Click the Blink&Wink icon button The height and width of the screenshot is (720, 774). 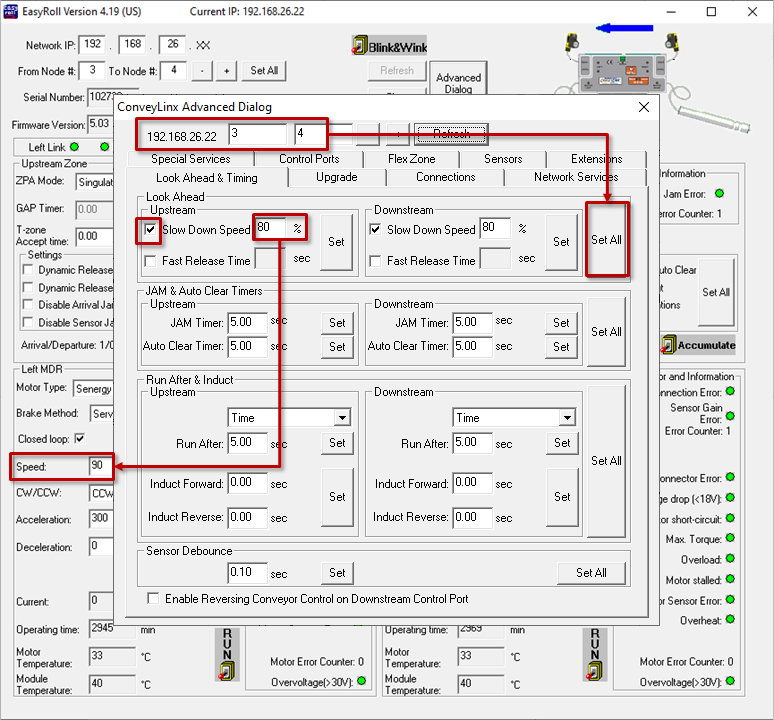coord(389,46)
